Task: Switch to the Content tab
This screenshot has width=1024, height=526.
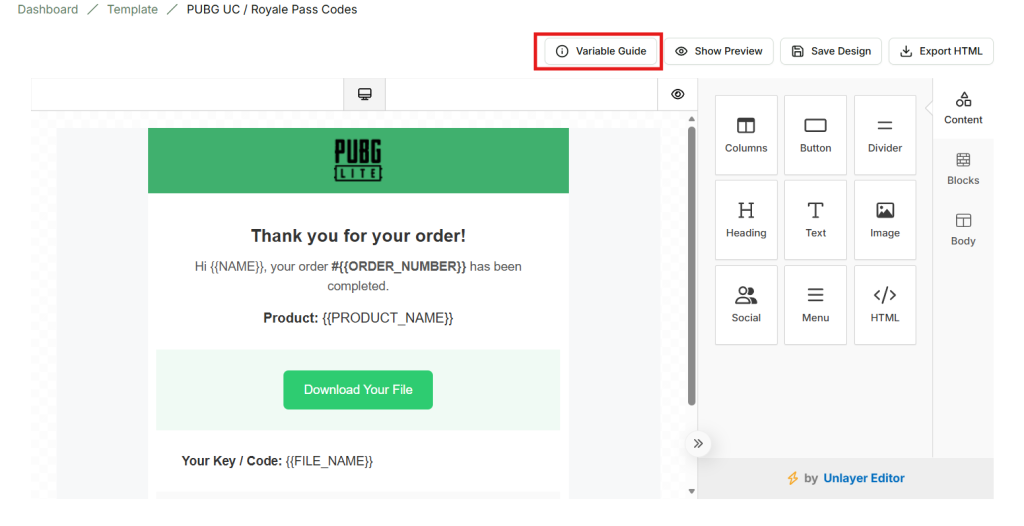Action: tap(963, 108)
